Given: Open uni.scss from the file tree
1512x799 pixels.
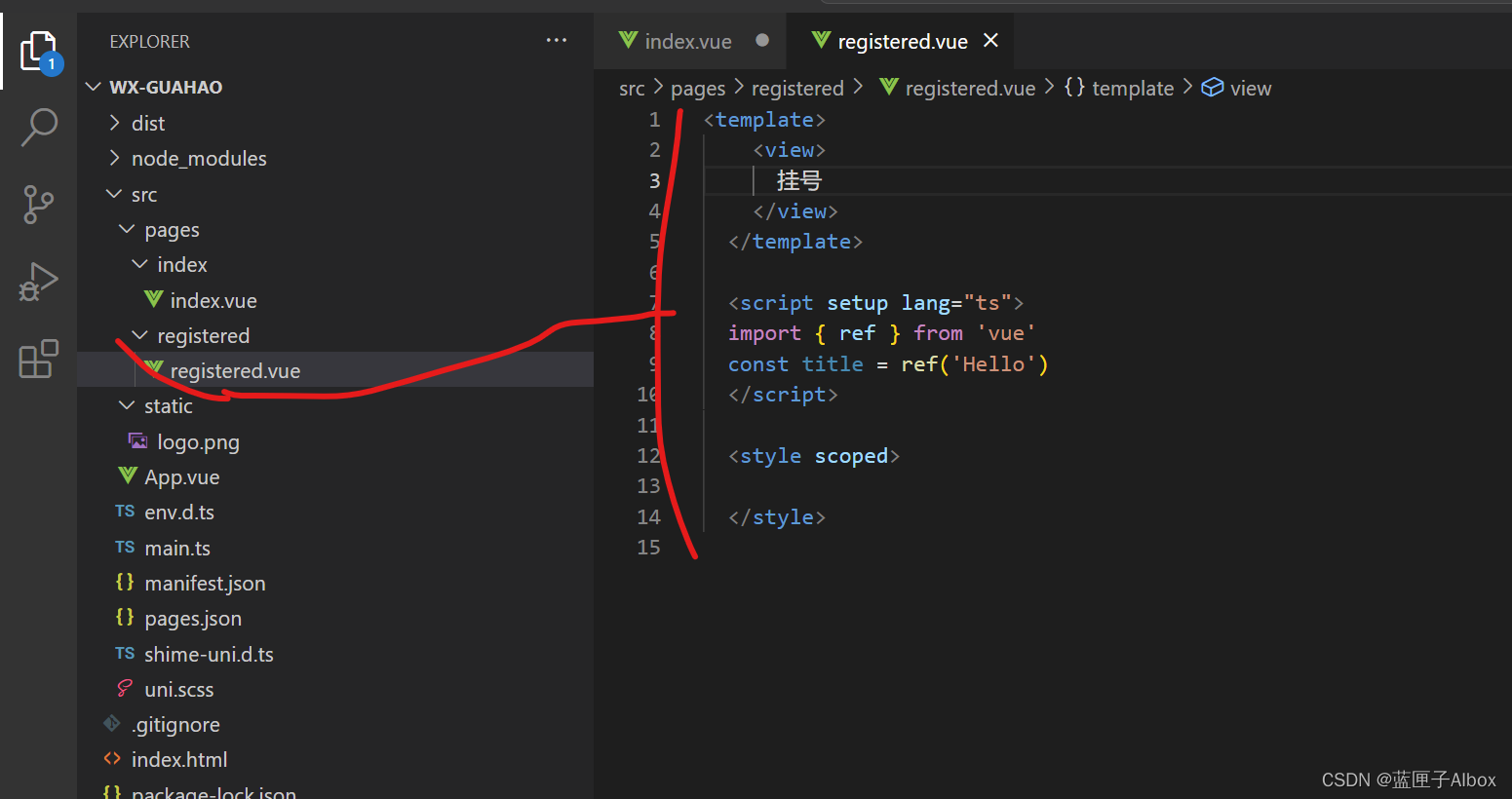Looking at the screenshot, I should tap(179, 689).
